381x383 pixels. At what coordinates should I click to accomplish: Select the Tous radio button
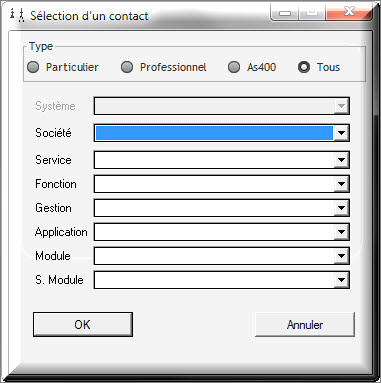tap(304, 67)
